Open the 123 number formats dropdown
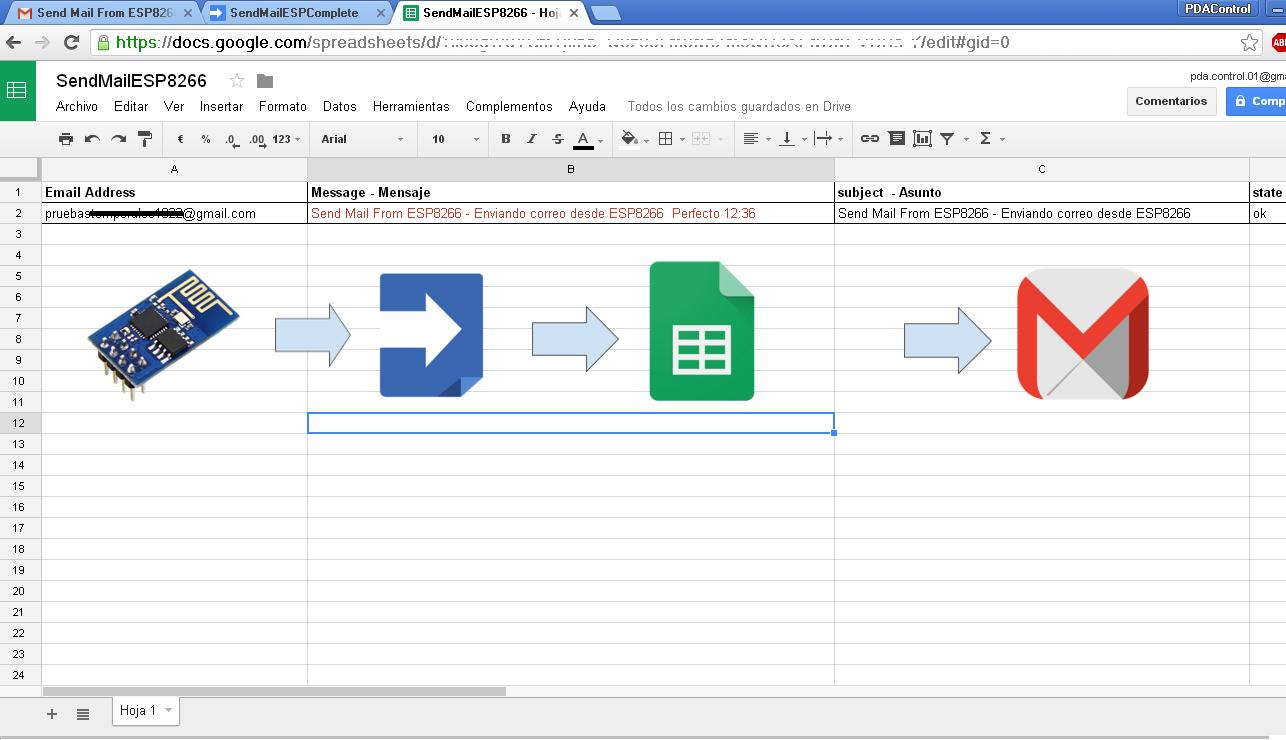Viewport: 1286px width, 740px height. point(287,139)
